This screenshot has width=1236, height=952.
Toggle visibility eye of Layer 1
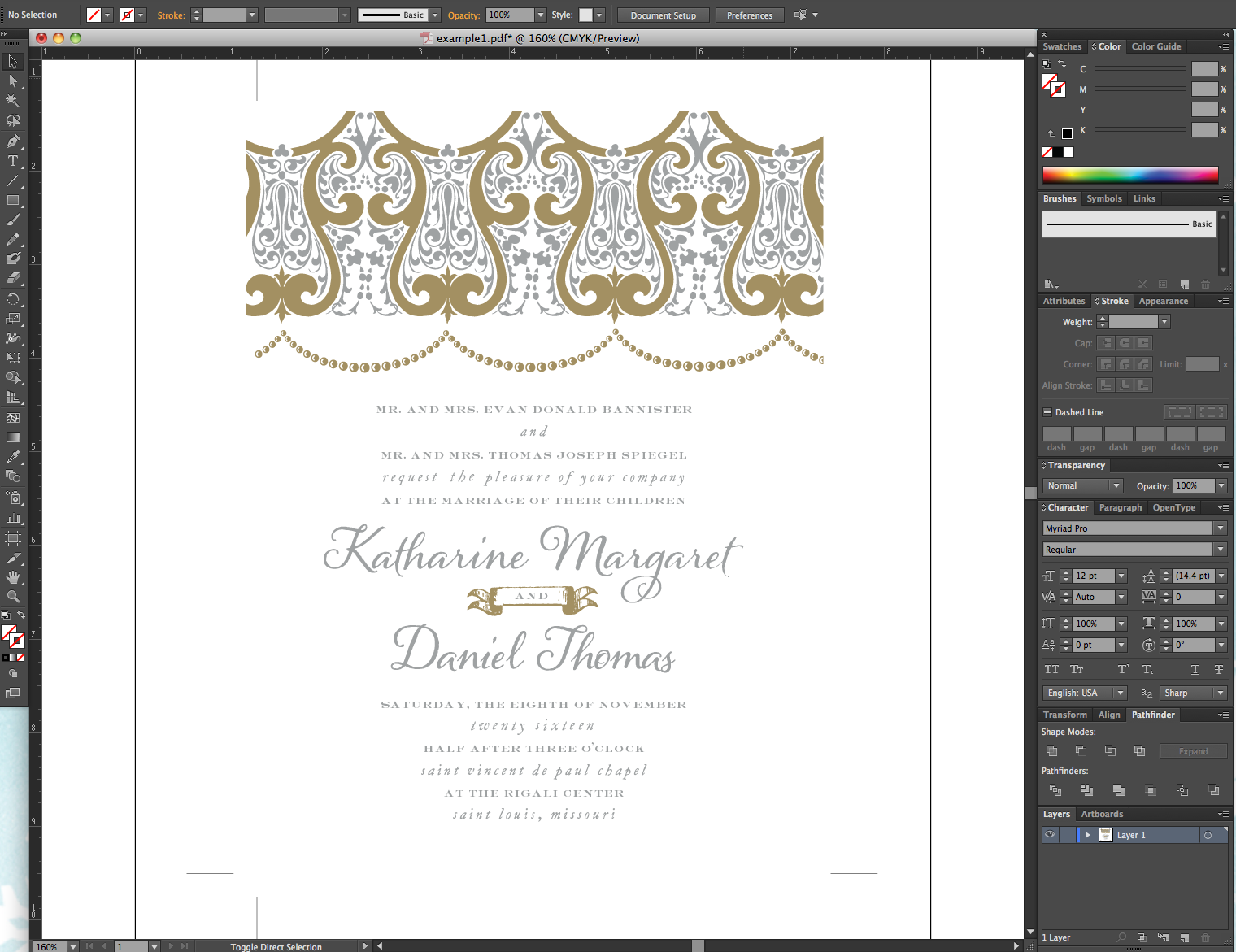coord(1050,835)
